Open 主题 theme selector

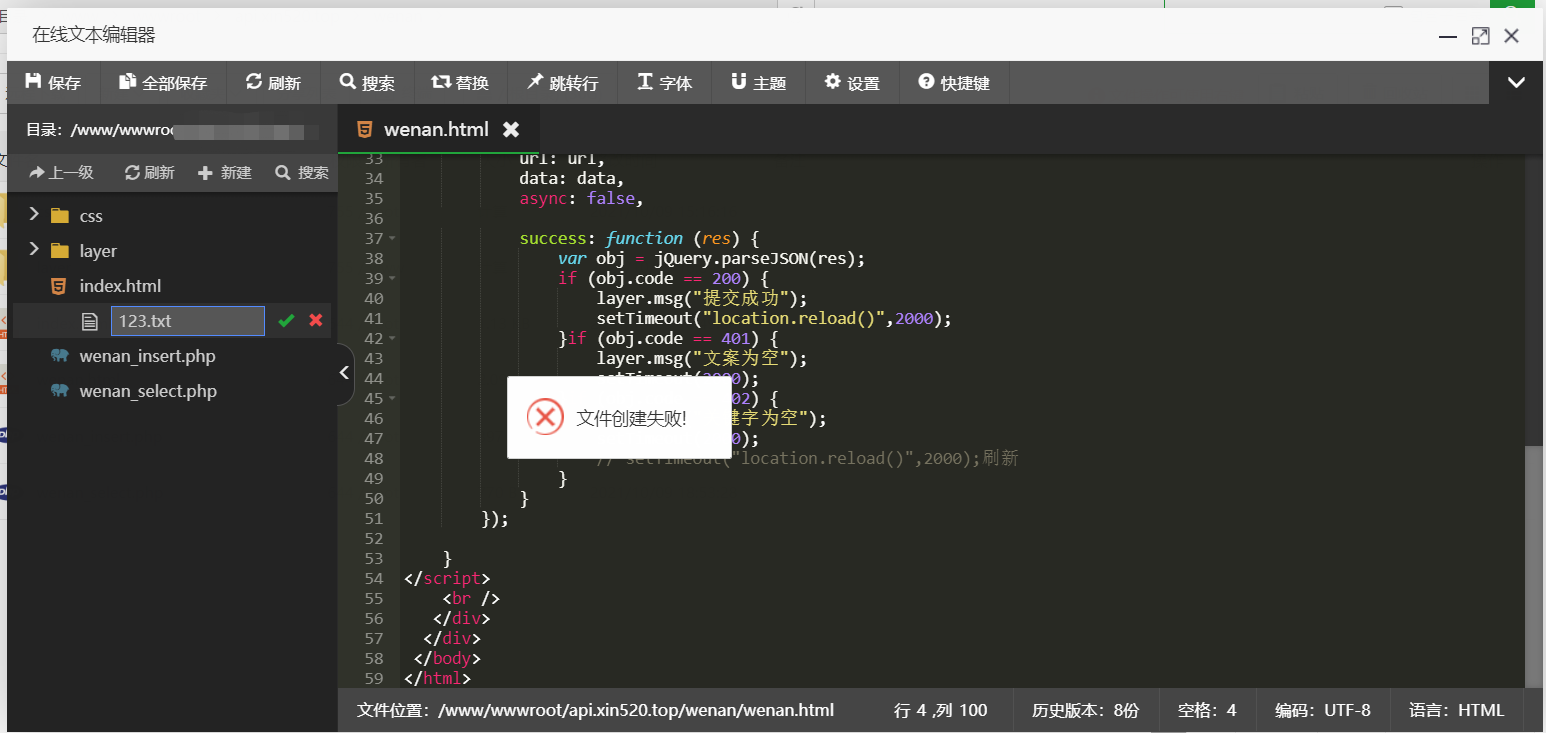point(758,83)
